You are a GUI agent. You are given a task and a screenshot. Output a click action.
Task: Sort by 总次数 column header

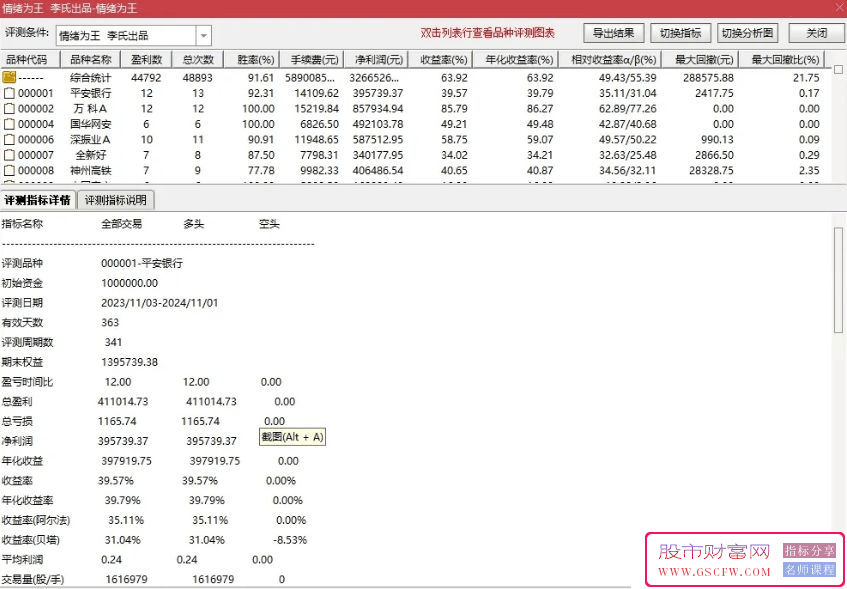[198, 59]
